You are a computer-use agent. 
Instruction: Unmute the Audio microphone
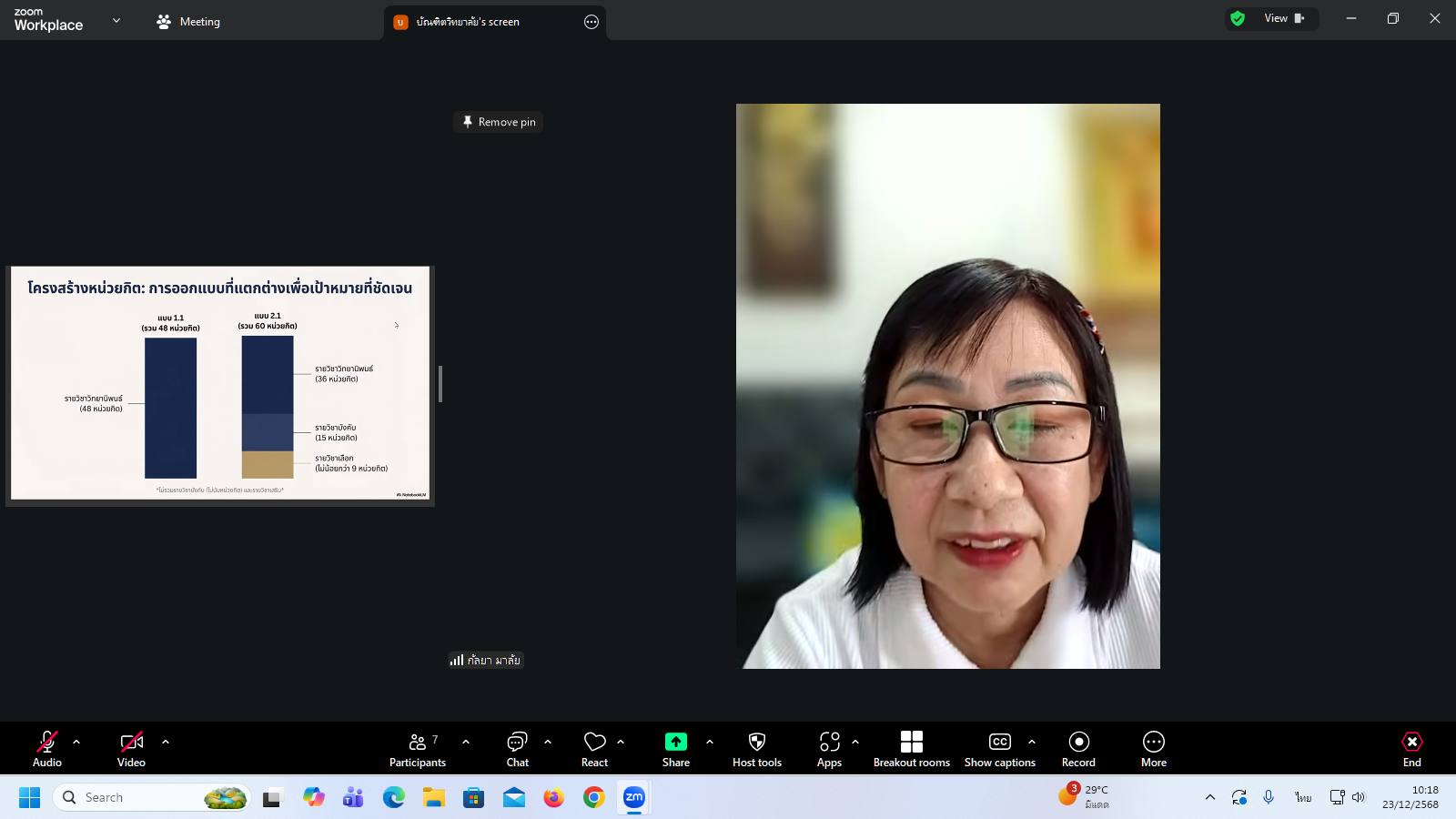click(x=47, y=749)
